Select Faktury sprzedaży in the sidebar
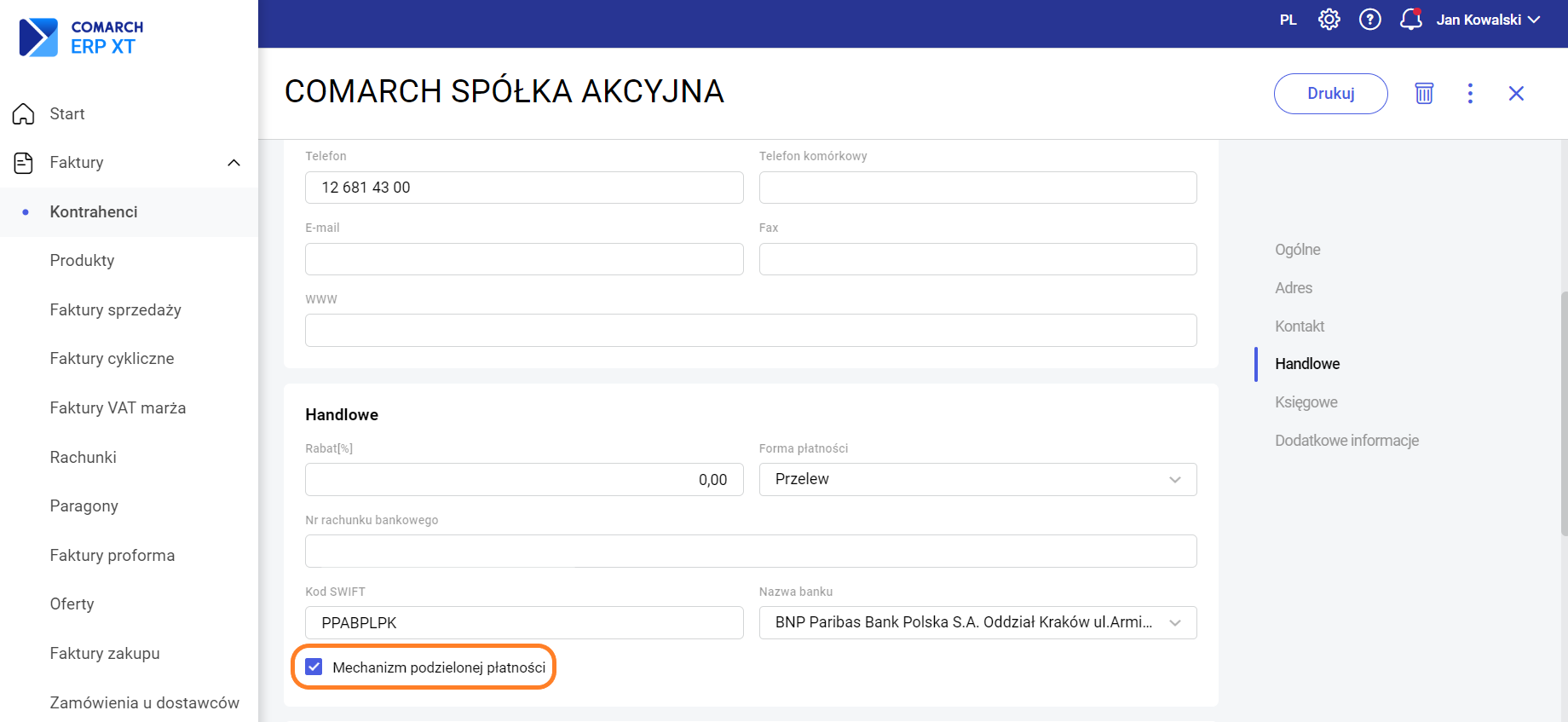The image size is (1568, 722). point(115,309)
